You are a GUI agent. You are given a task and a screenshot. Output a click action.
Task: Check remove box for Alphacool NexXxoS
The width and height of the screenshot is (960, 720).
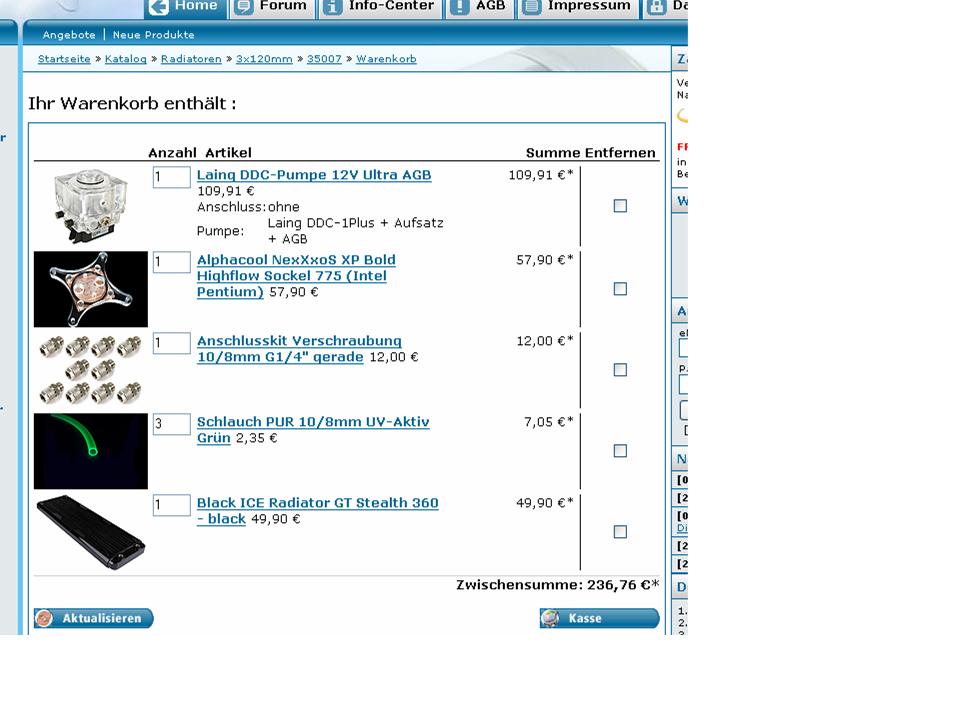[620, 288]
